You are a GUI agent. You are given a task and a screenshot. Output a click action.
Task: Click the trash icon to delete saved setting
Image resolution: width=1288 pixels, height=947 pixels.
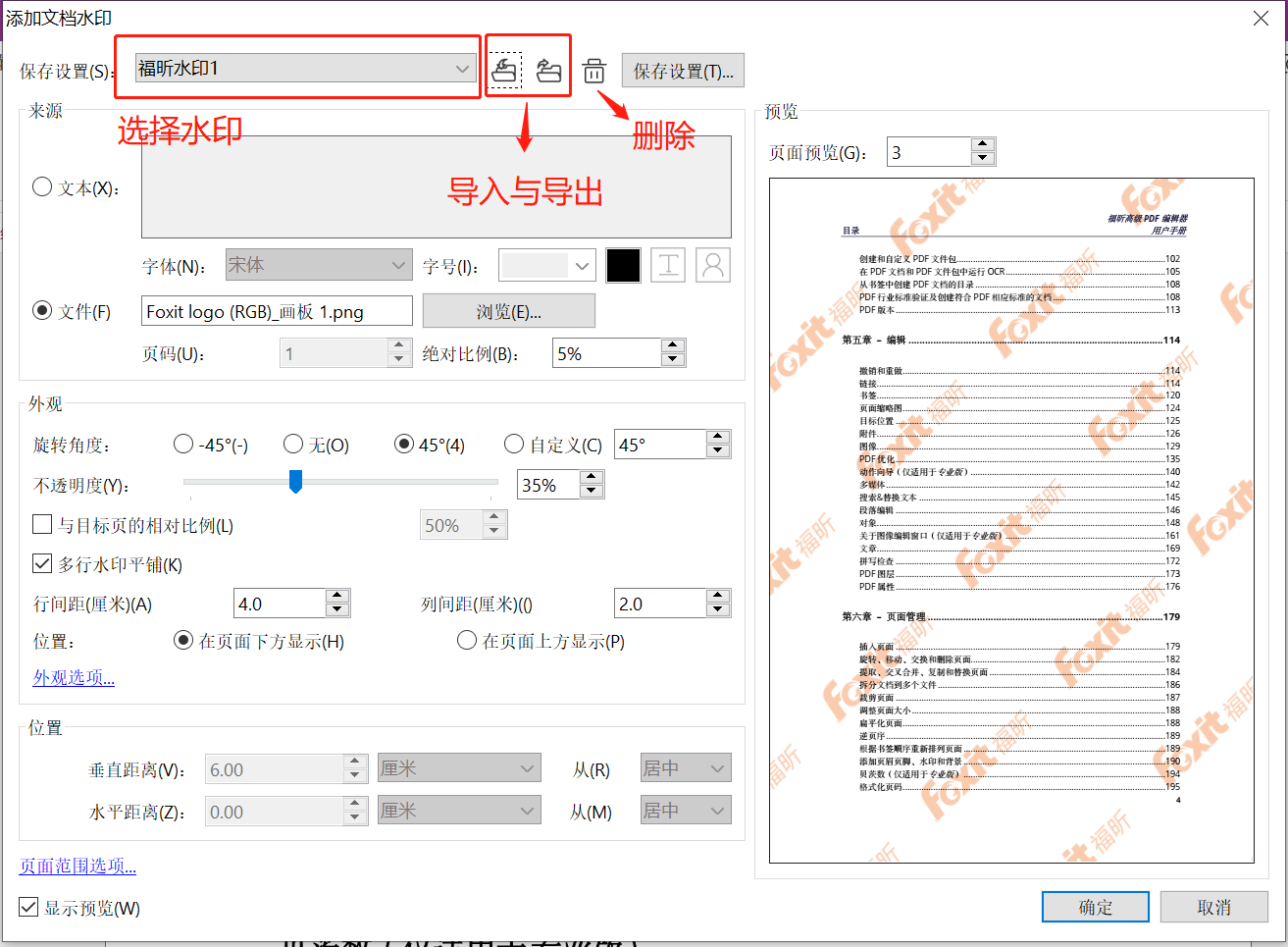click(593, 71)
